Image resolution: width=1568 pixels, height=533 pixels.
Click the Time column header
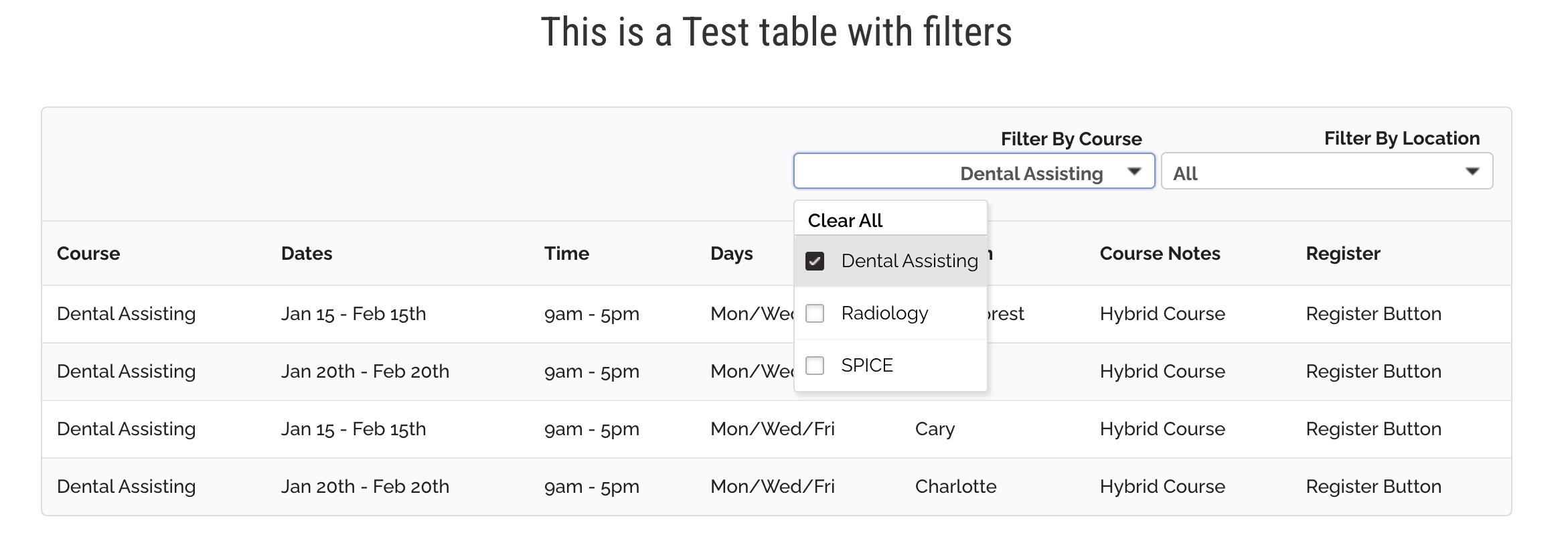point(566,254)
